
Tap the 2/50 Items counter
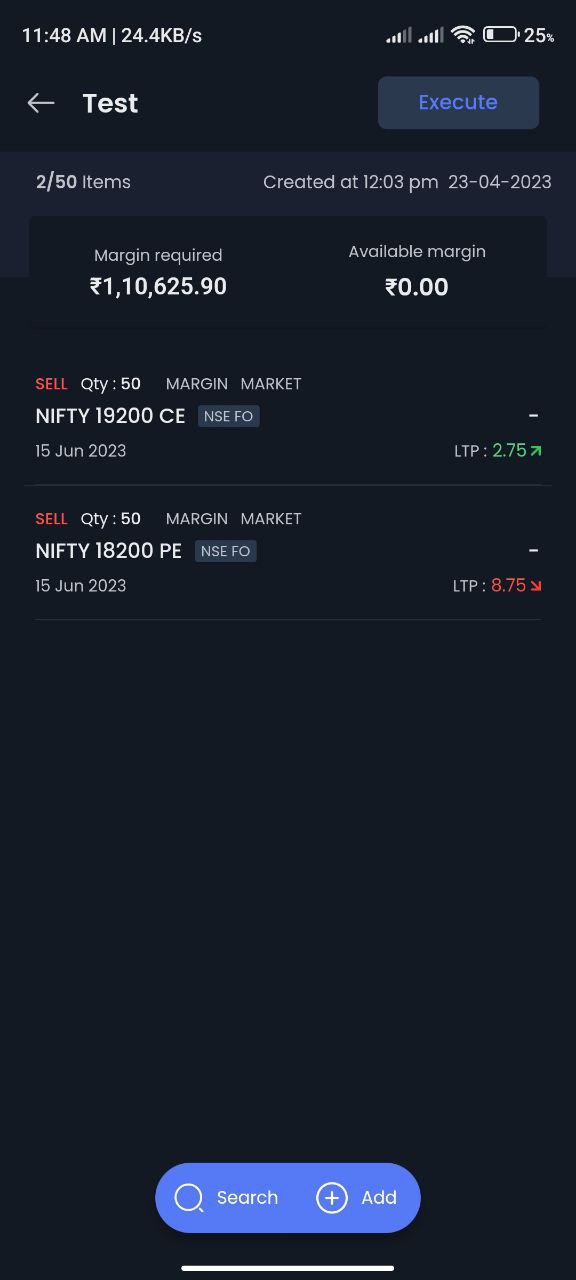pyautogui.click(x=83, y=182)
